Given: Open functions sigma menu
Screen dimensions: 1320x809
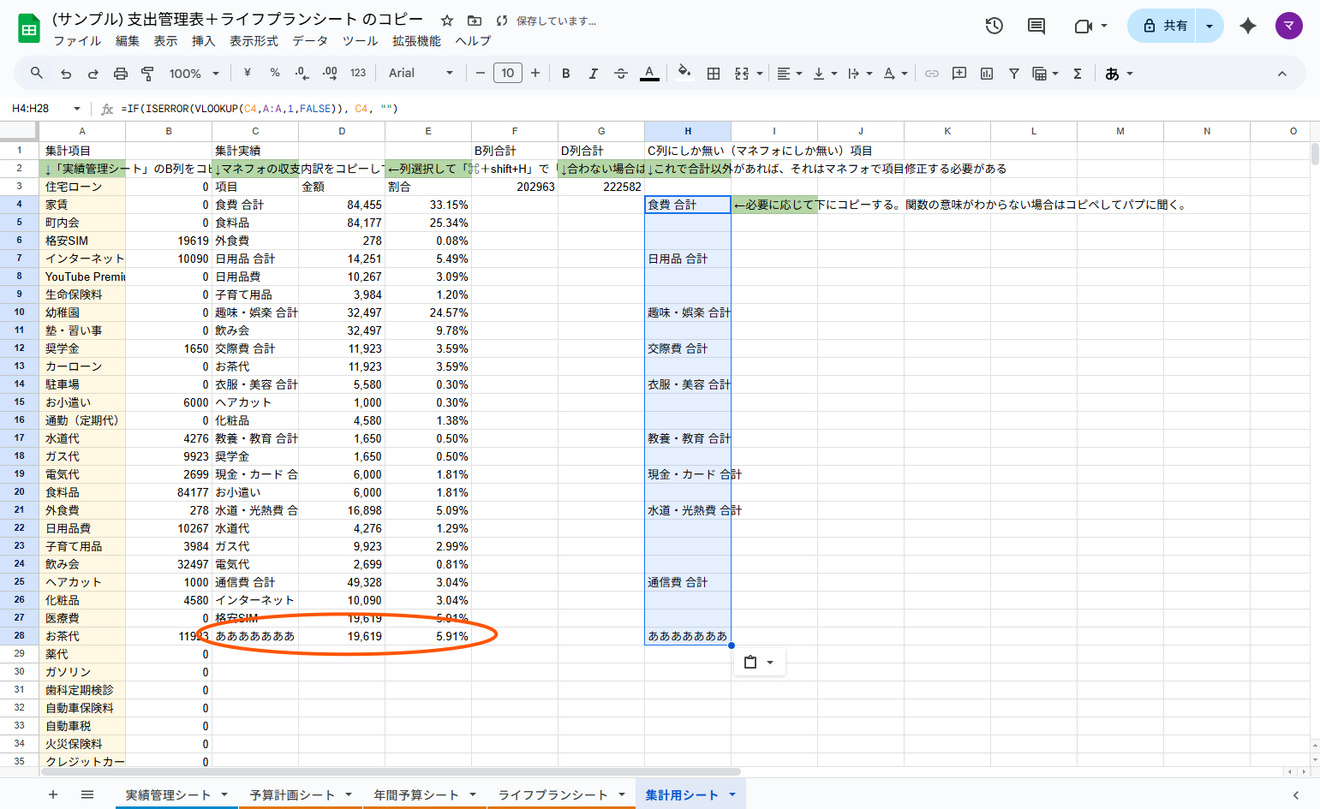Looking at the screenshot, I should [1077, 73].
